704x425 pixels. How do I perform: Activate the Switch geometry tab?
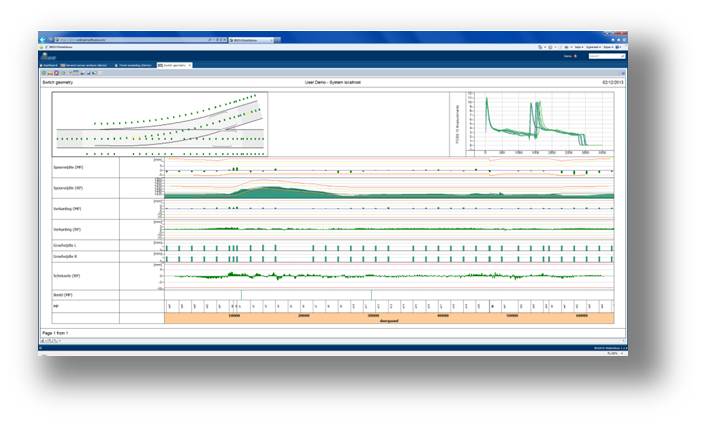172,66
